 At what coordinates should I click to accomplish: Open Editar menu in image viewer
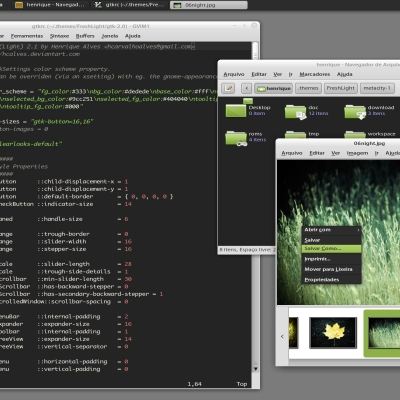317,153
